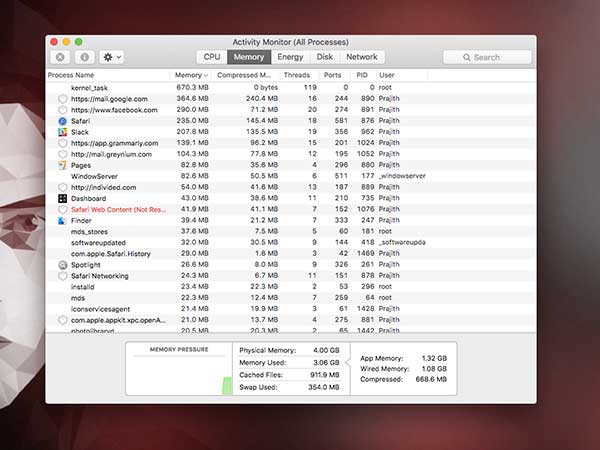
Task: Toggle the Memory column sort arrow
Action: tap(206, 75)
